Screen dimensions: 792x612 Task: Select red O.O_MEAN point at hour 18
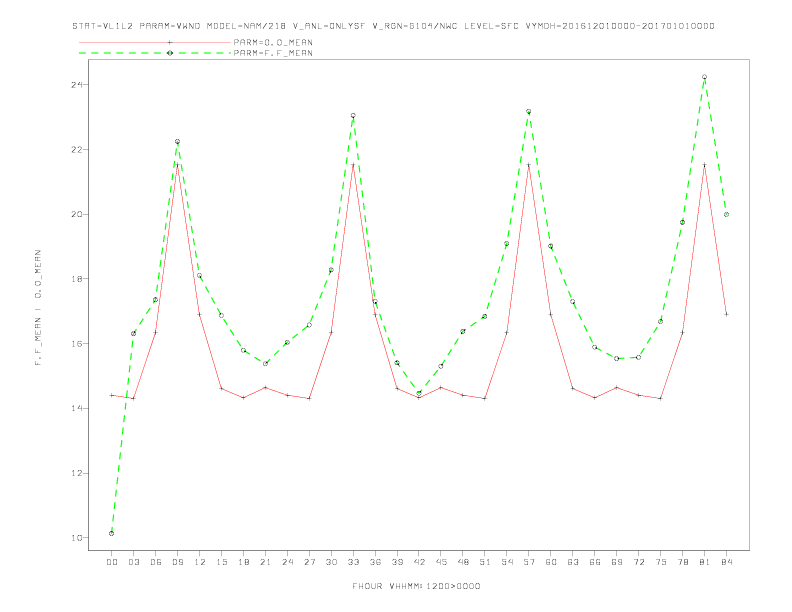pos(243,398)
